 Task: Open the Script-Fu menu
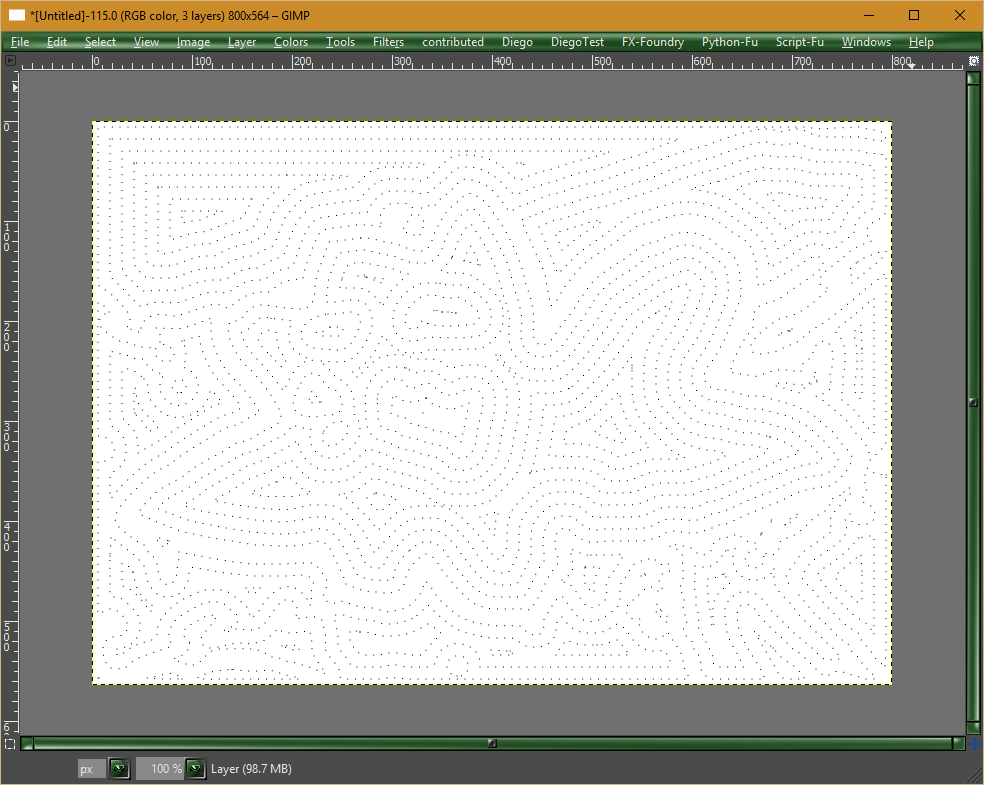(x=800, y=42)
